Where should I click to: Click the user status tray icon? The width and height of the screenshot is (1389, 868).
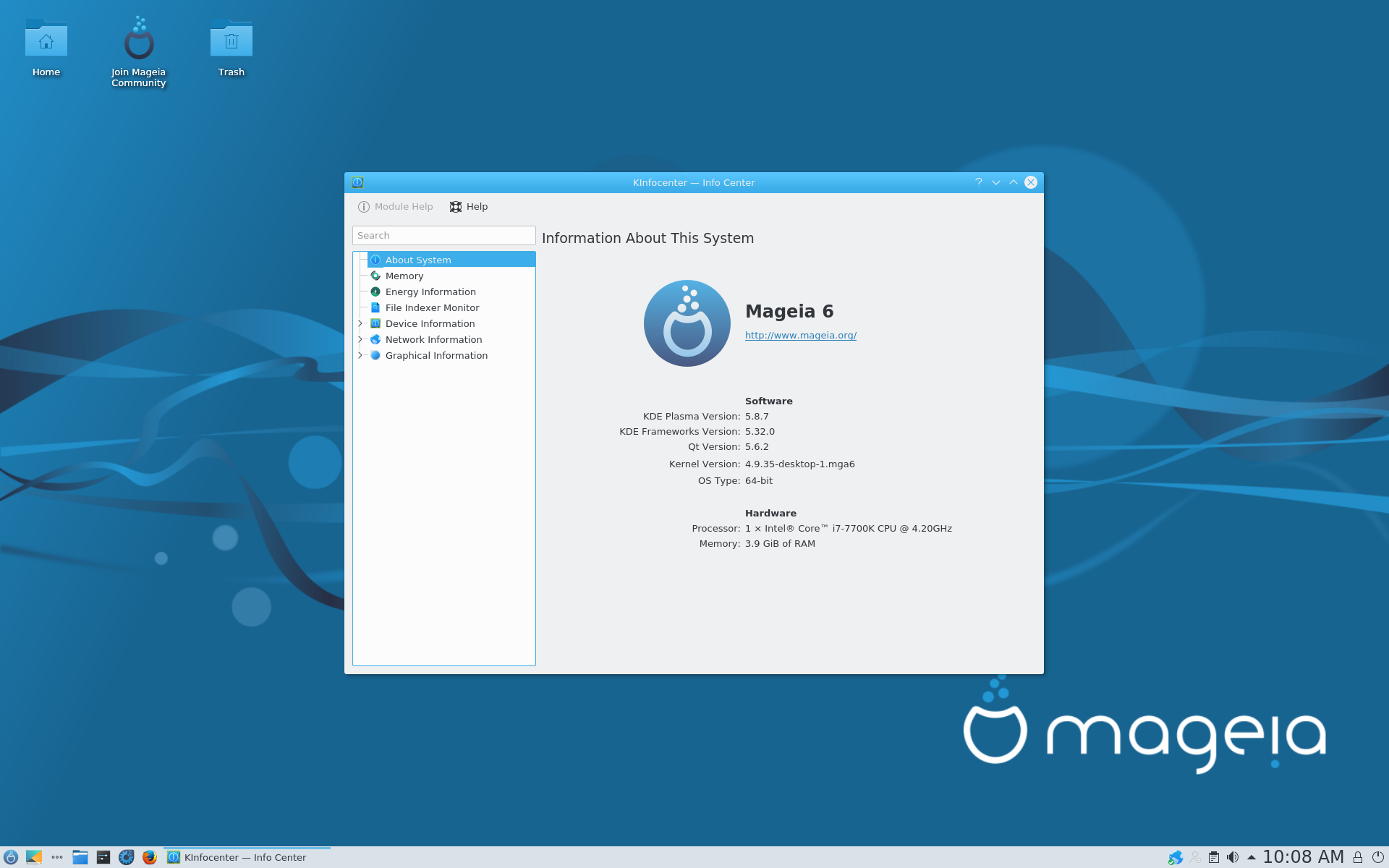pos(1195,857)
